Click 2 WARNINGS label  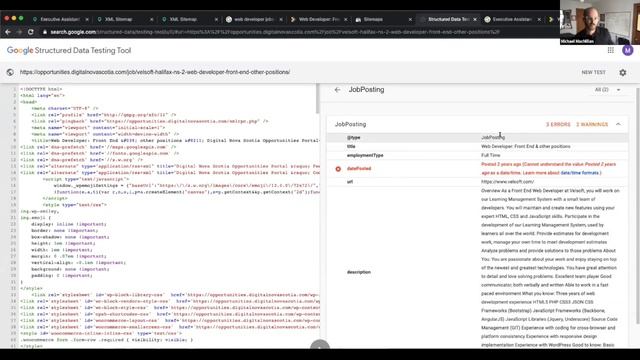(x=592, y=124)
